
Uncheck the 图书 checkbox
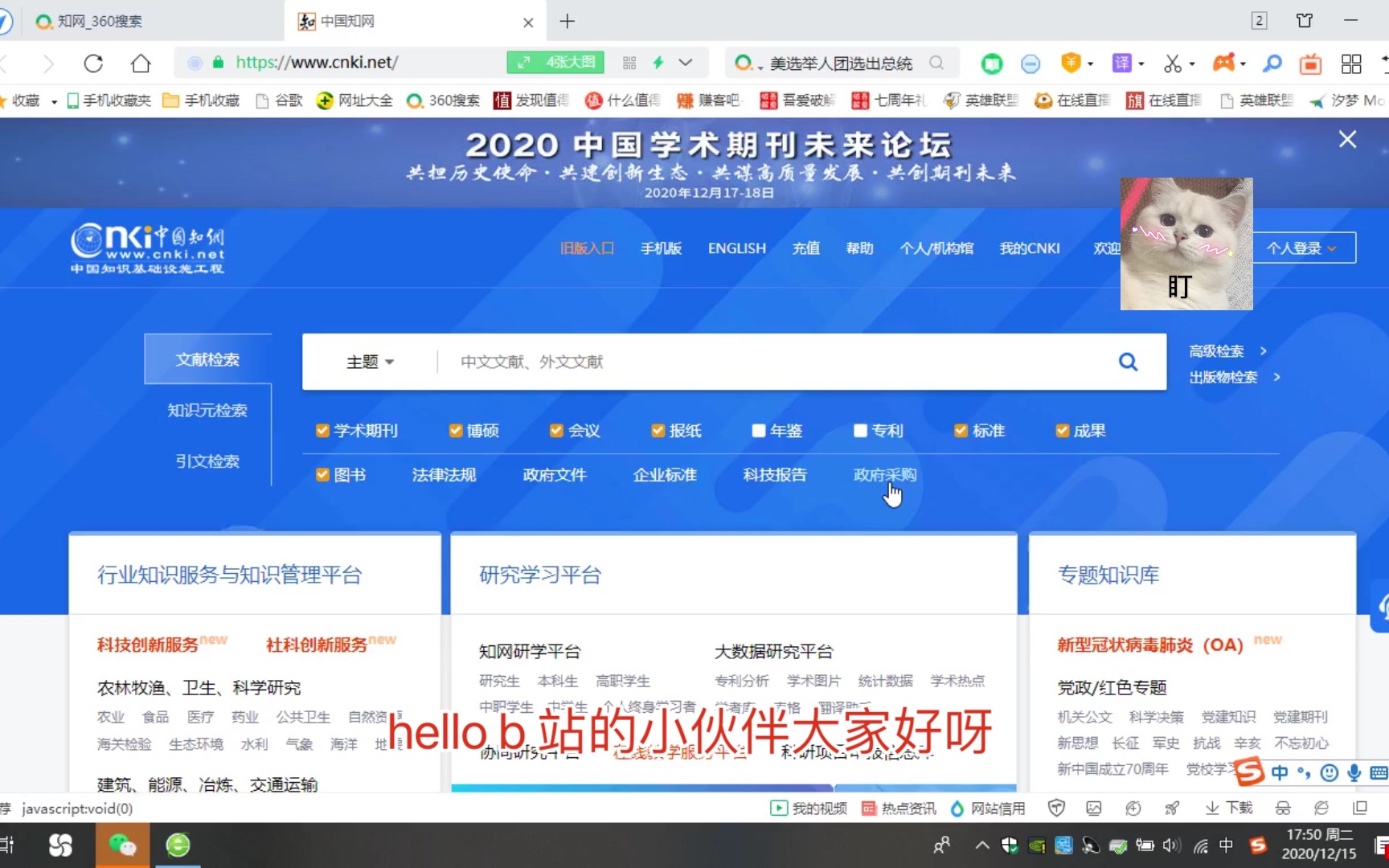tap(322, 475)
